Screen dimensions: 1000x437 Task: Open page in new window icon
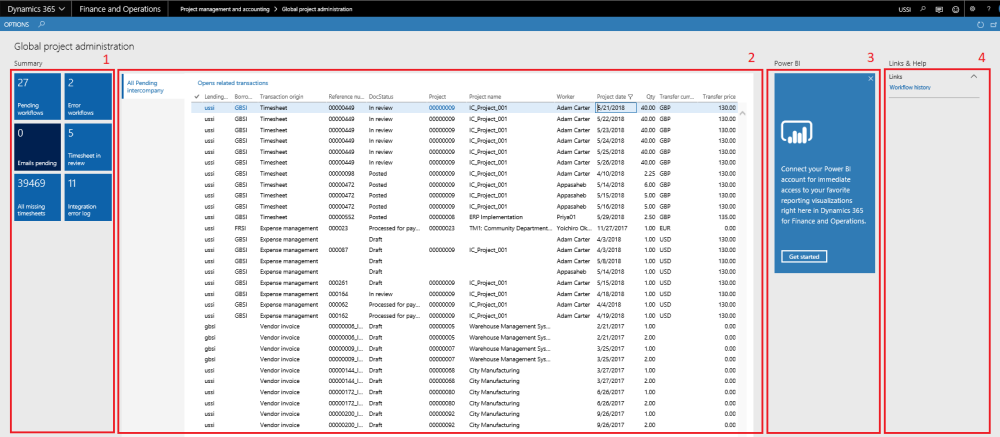pyautogui.click(x=992, y=24)
